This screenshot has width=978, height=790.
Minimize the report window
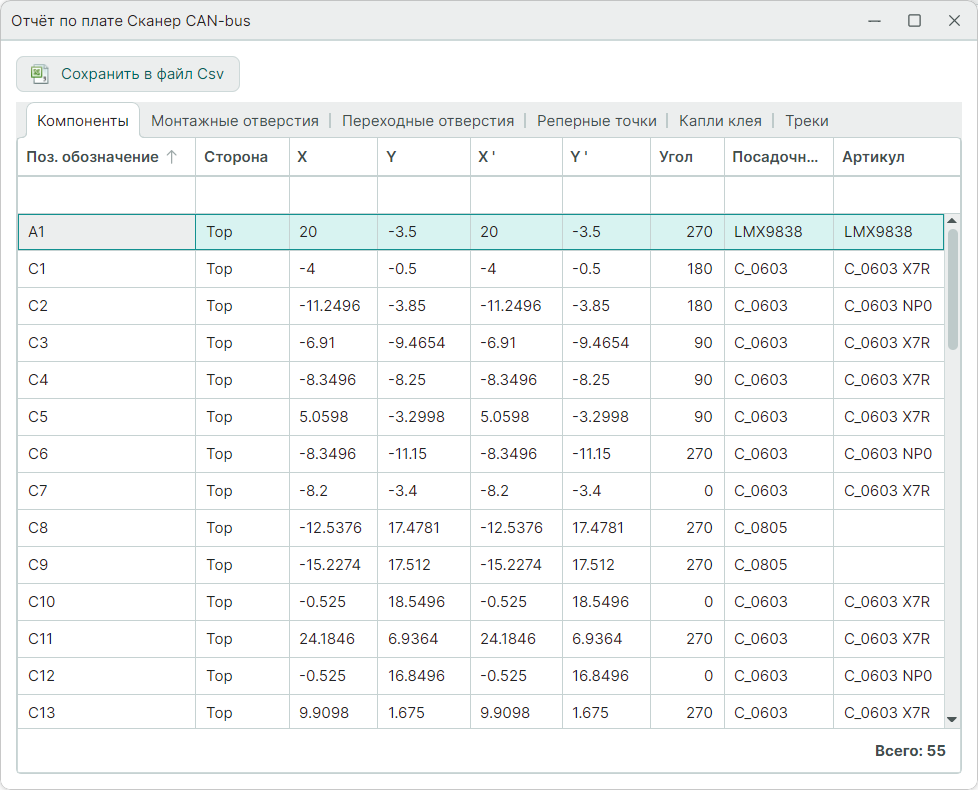click(875, 21)
